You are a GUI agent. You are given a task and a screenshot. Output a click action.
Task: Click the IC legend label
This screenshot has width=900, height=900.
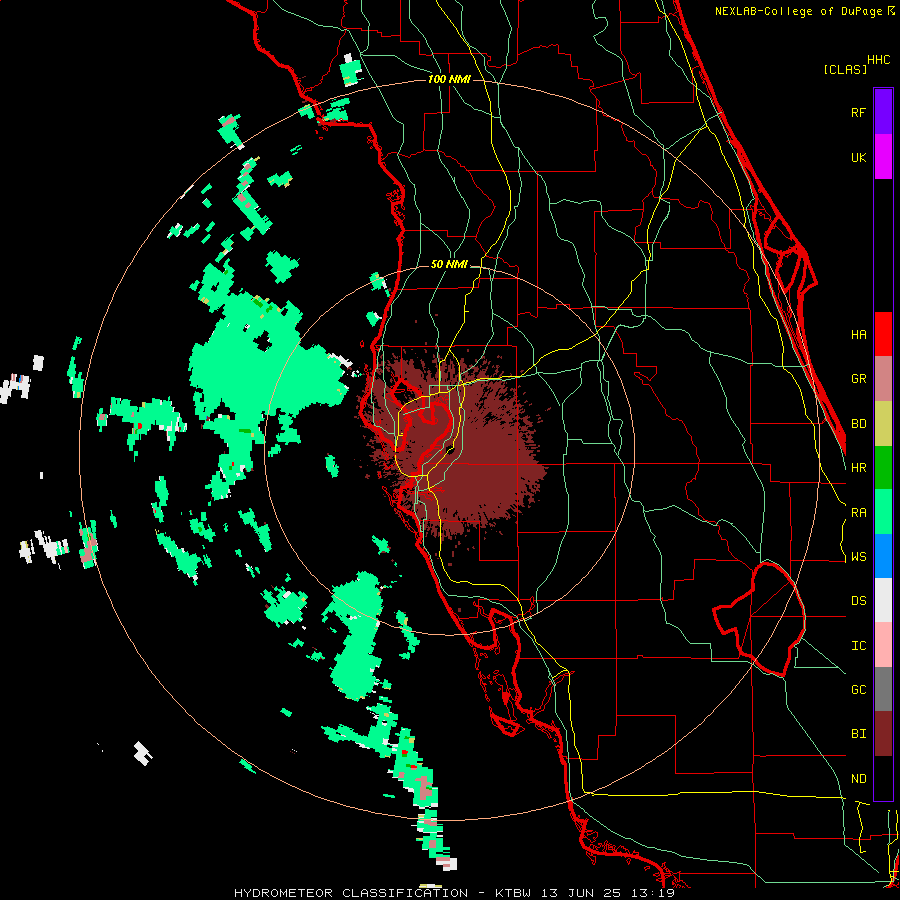(859, 646)
